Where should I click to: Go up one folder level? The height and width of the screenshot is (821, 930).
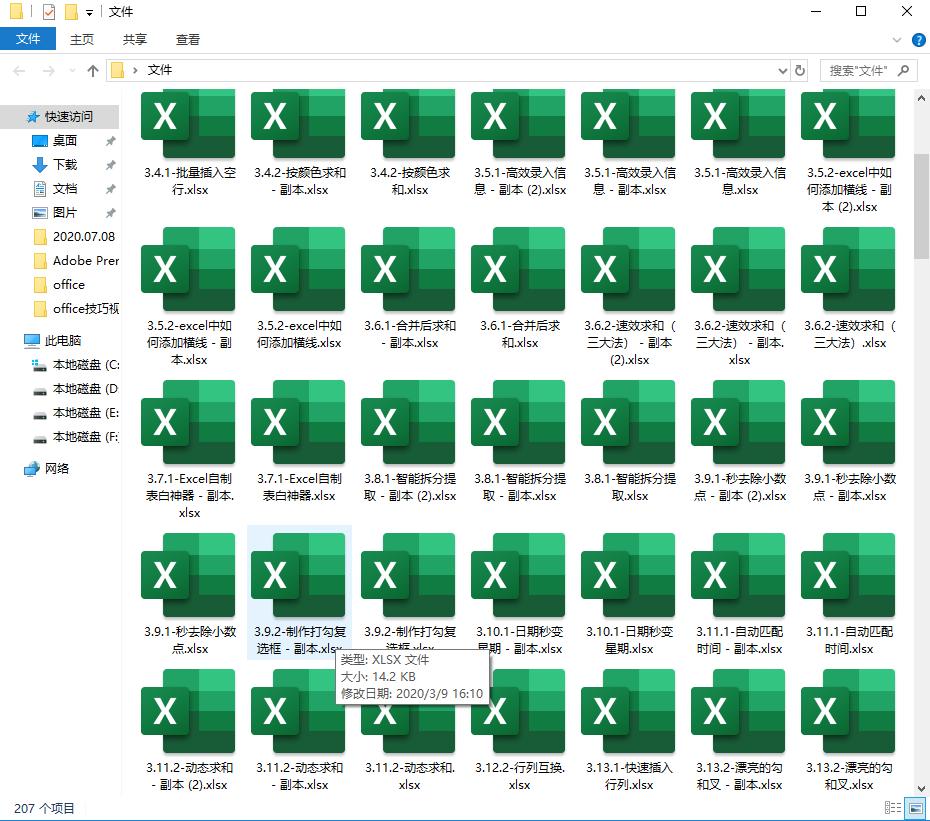(93, 71)
